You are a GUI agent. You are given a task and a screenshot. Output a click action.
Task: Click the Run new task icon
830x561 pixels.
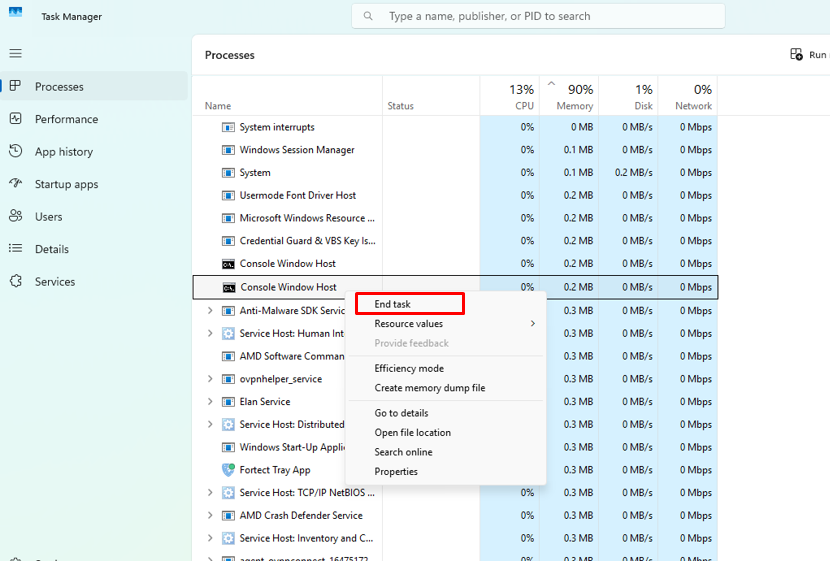pyautogui.click(x=796, y=55)
